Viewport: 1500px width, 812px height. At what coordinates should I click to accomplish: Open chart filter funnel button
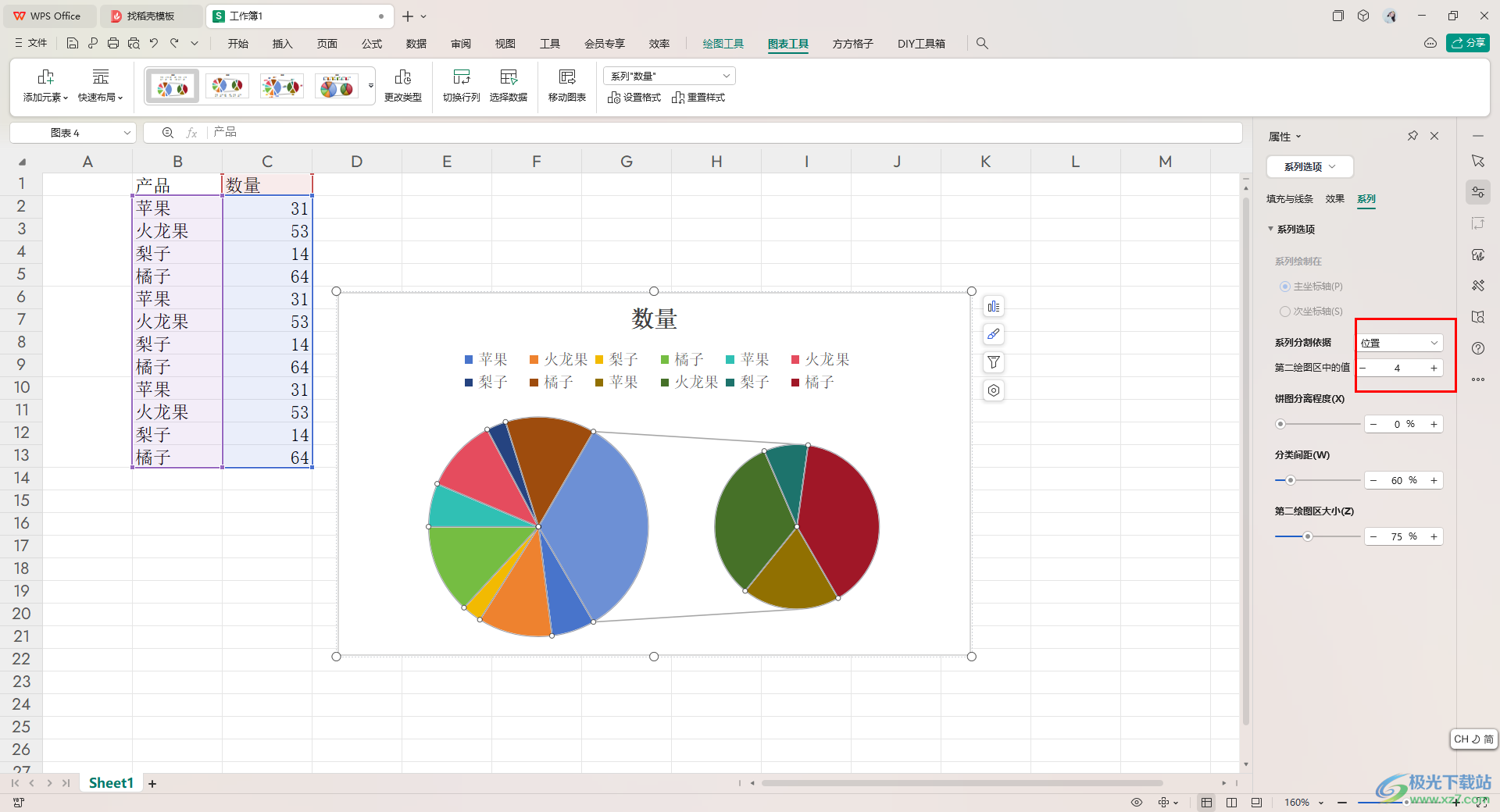click(993, 362)
